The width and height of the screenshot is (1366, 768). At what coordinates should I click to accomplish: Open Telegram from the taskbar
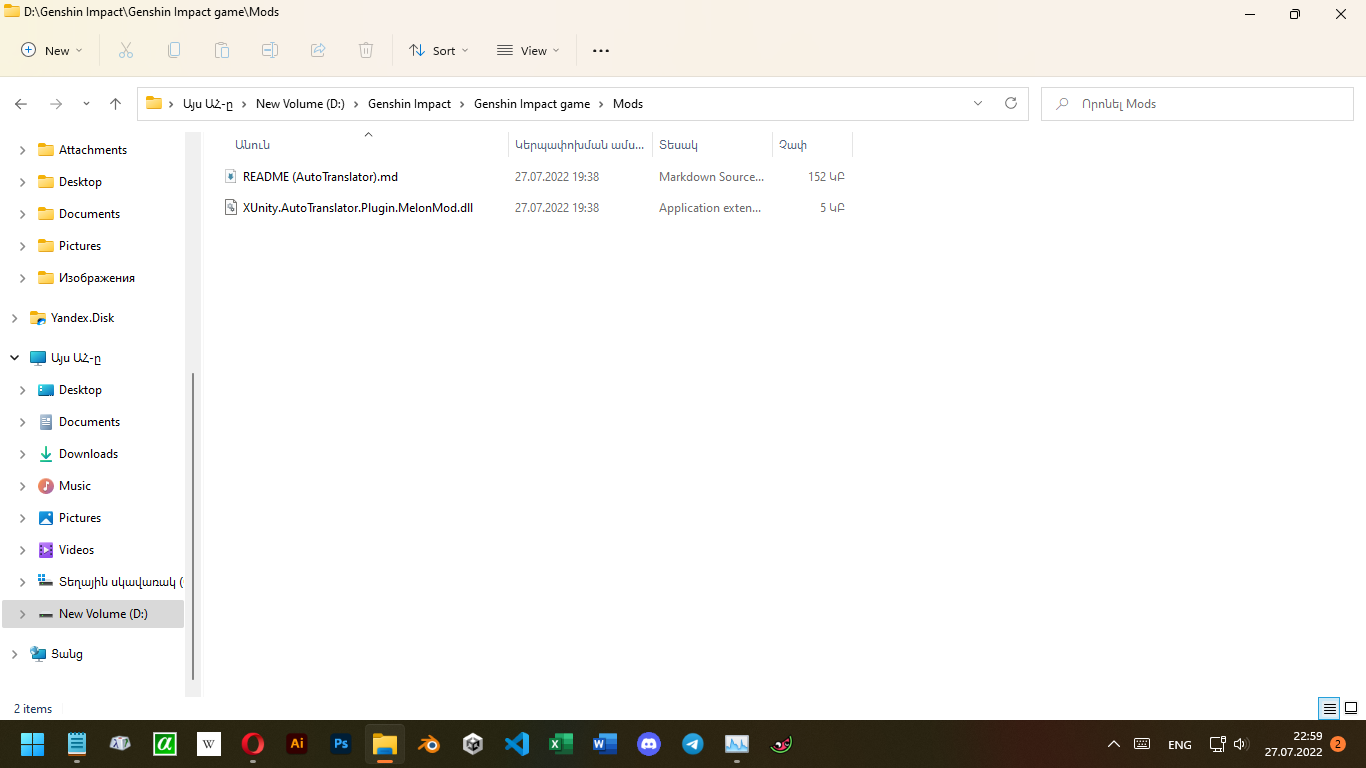pos(693,744)
